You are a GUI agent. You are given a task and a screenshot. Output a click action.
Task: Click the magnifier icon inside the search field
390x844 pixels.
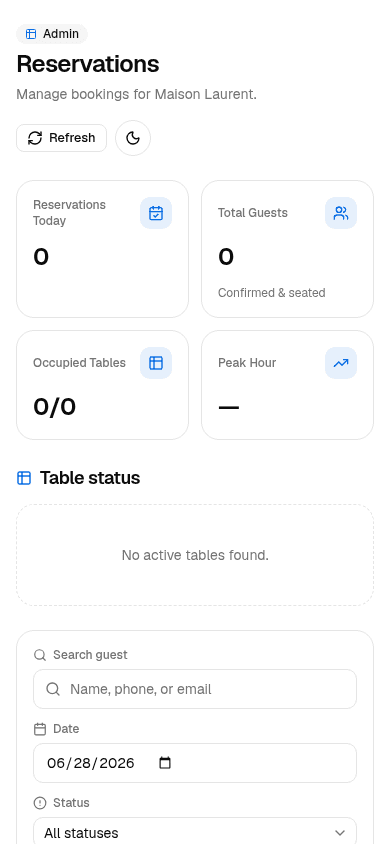pos(53,689)
